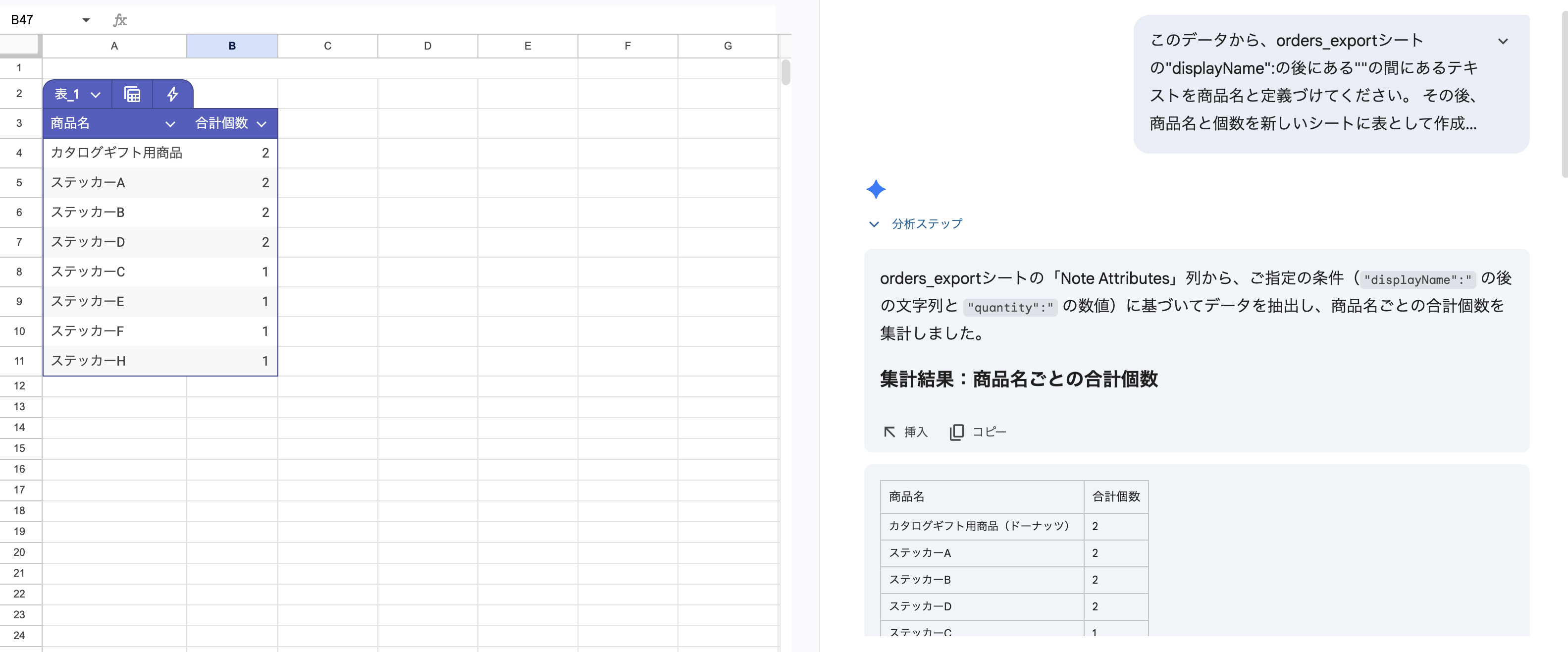Expand the user prompt message chevron

pyautogui.click(x=1503, y=42)
